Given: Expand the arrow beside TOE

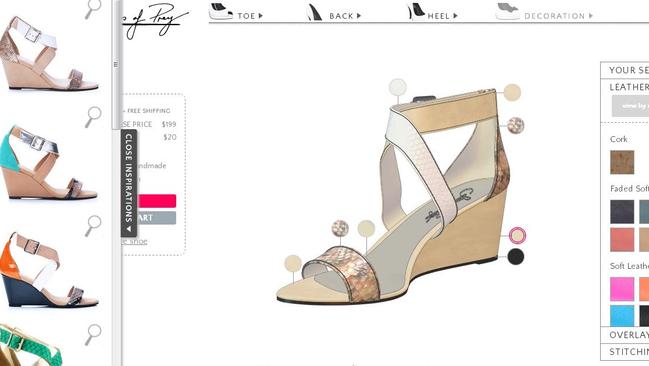Looking at the screenshot, I should (x=261, y=16).
